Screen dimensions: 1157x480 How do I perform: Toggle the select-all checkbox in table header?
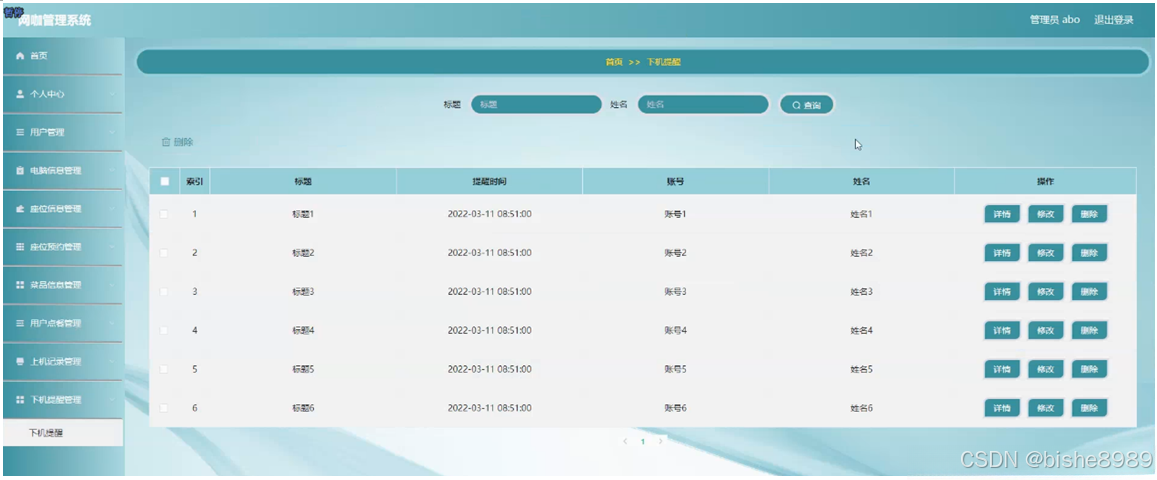(x=165, y=181)
